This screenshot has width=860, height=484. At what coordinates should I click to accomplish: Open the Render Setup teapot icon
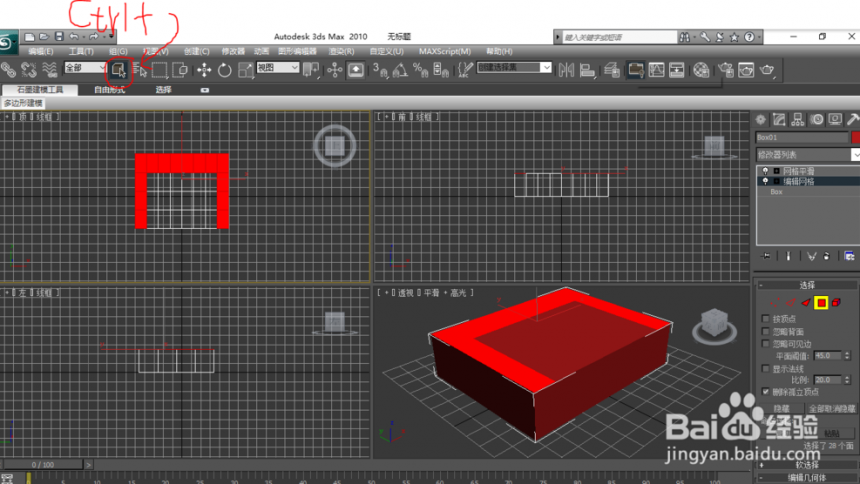pyautogui.click(x=725, y=70)
